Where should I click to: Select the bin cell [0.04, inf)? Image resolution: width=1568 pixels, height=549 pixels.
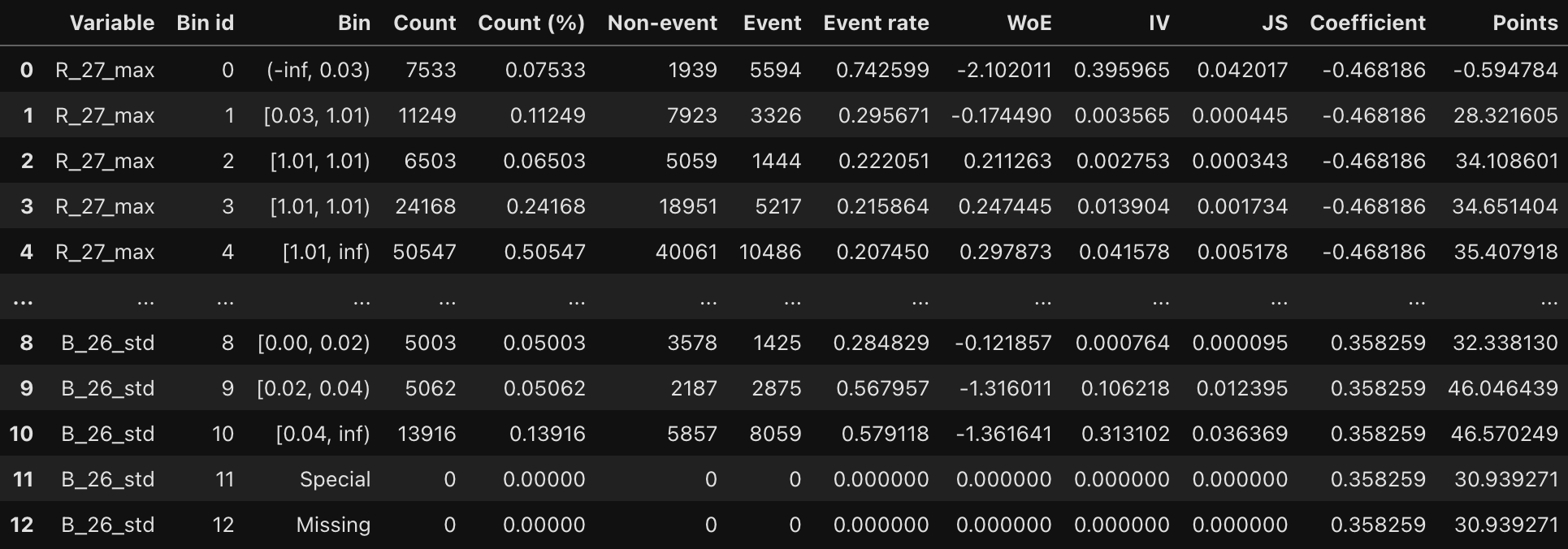click(x=323, y=434)
